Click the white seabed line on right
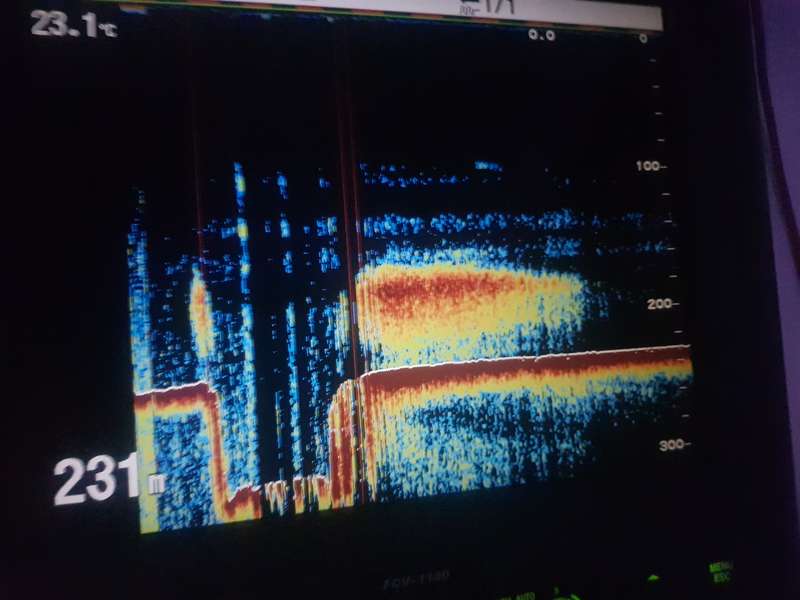Image resolution: width=800 pixels, height=600 pixels. pos(560,359)
